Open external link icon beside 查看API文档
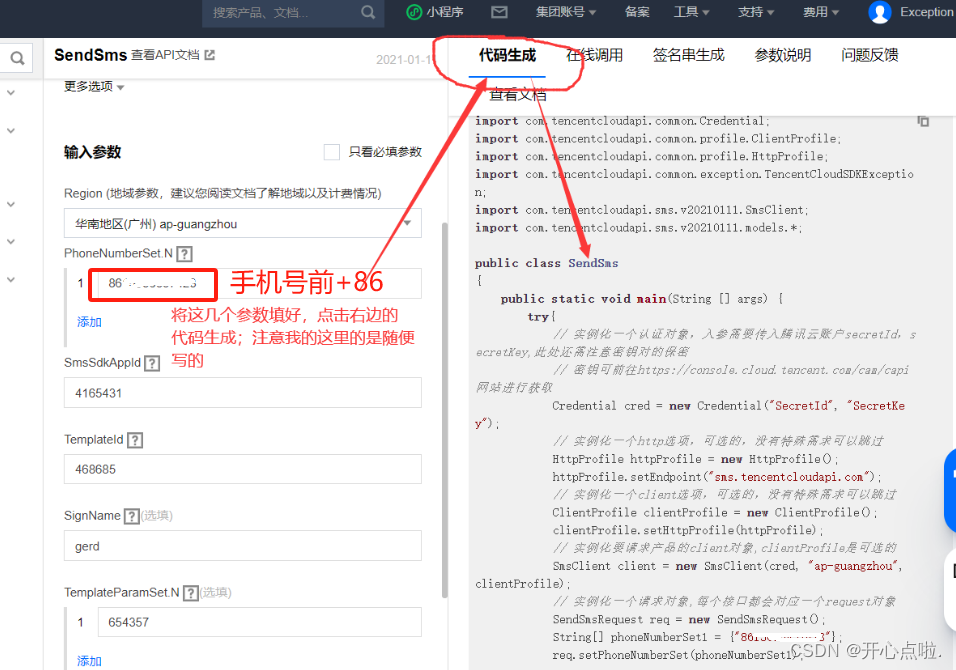The image size is (956, 670). (x=210, y=55)
